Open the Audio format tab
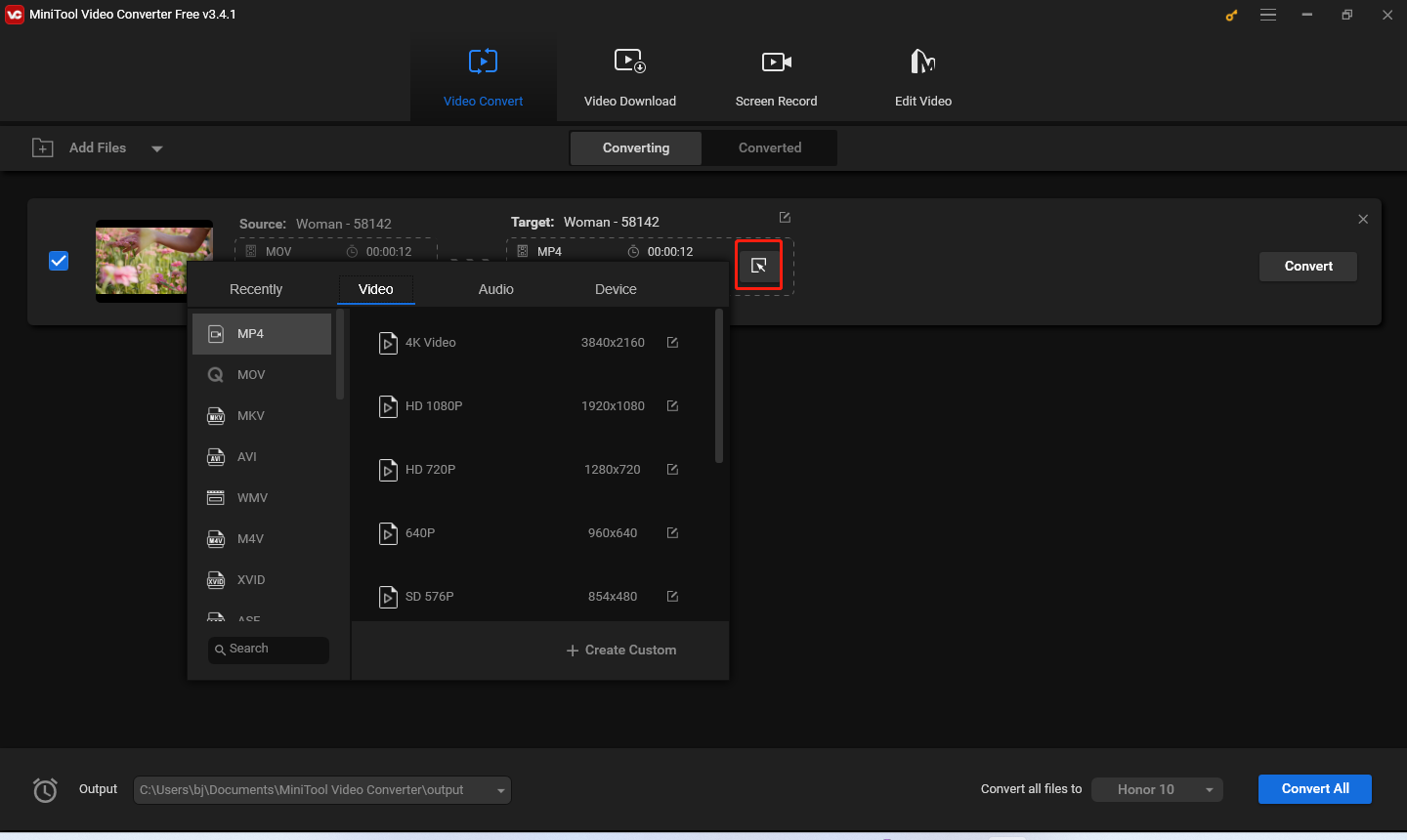Image resolution: width=1407 pixels, height=840 pixels. tap(496, 289)
